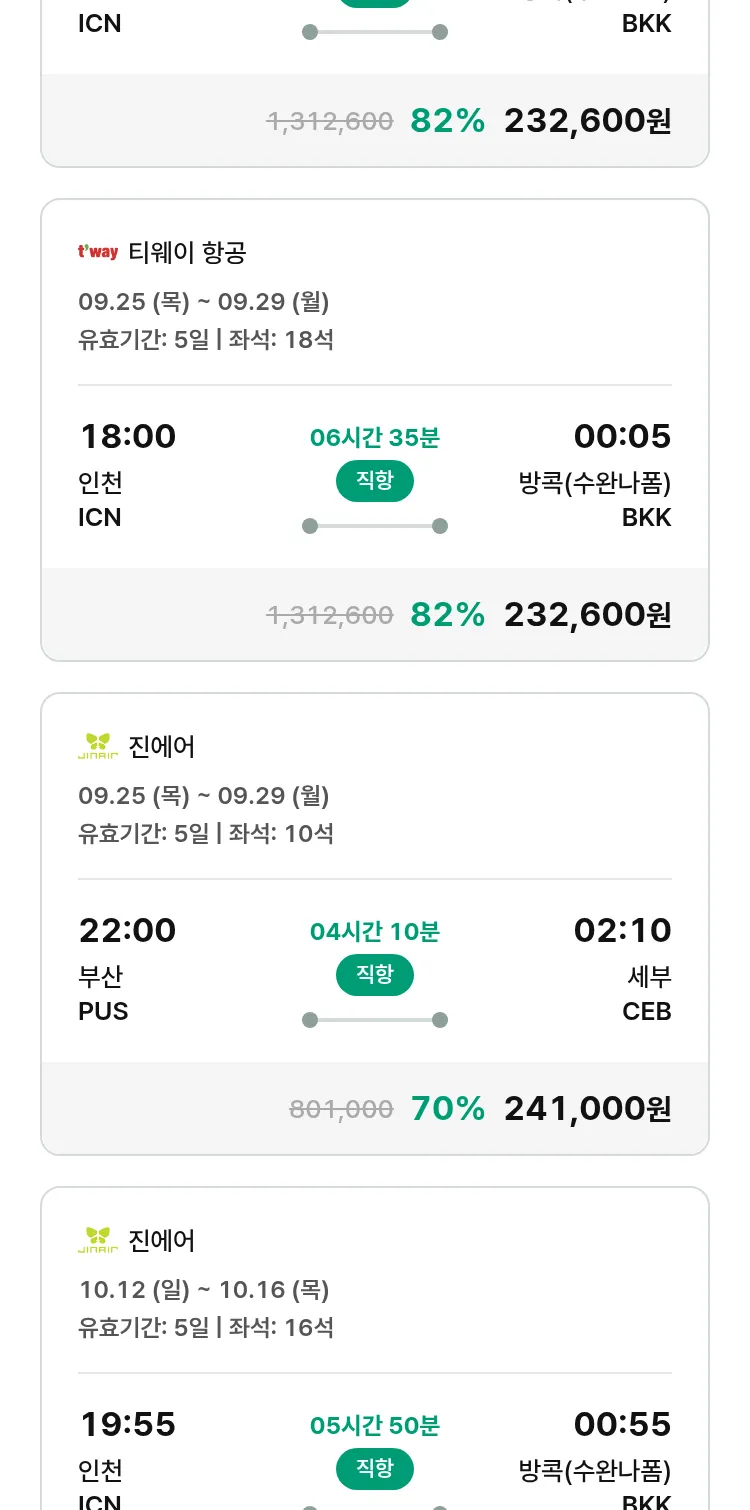Viewport: 750px width, 1510px height.
Task: Click the 02:10 Cebu arrival time
Action: click(622, 930)
